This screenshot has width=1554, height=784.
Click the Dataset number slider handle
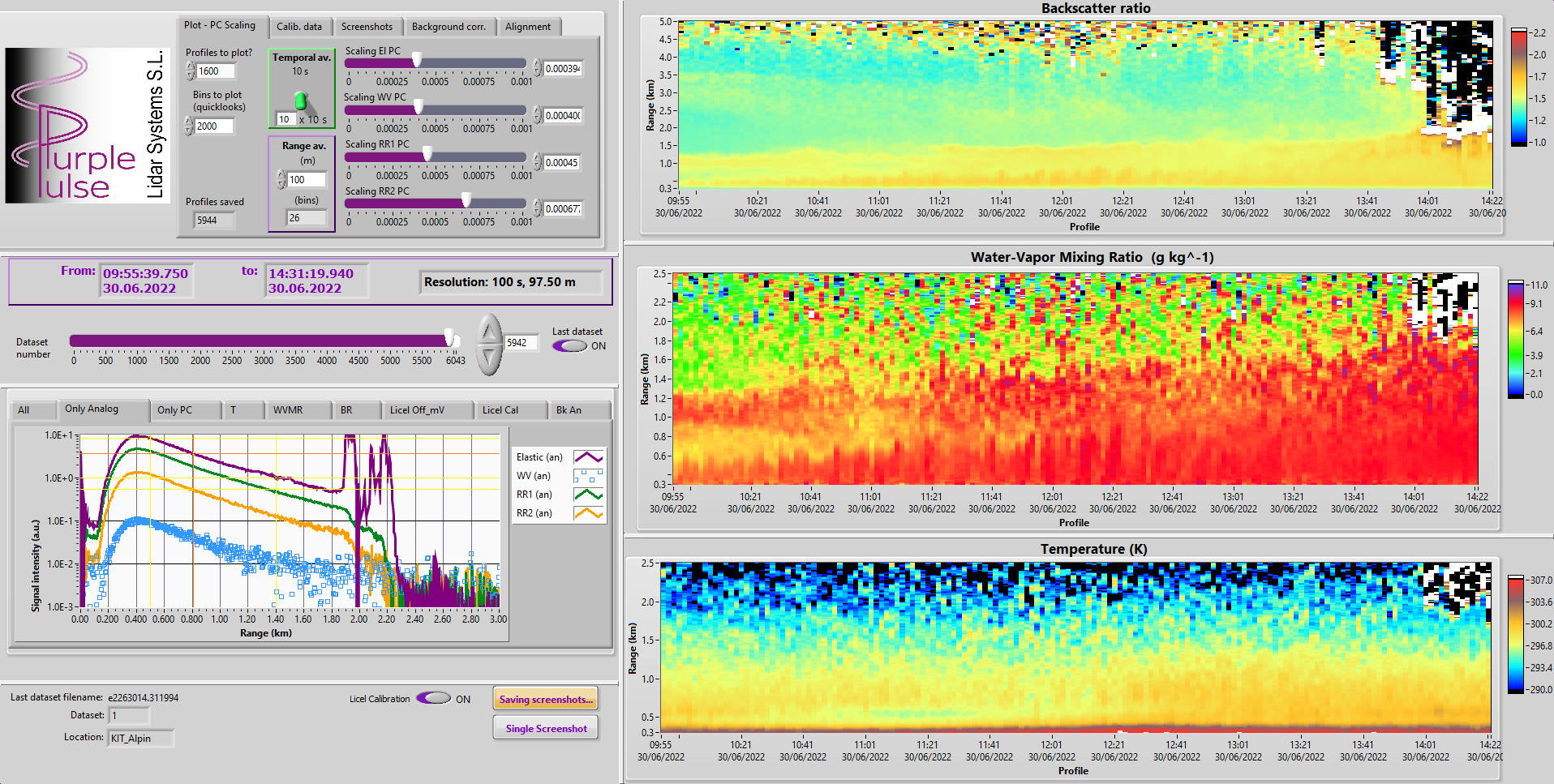[x=449, y=339]
